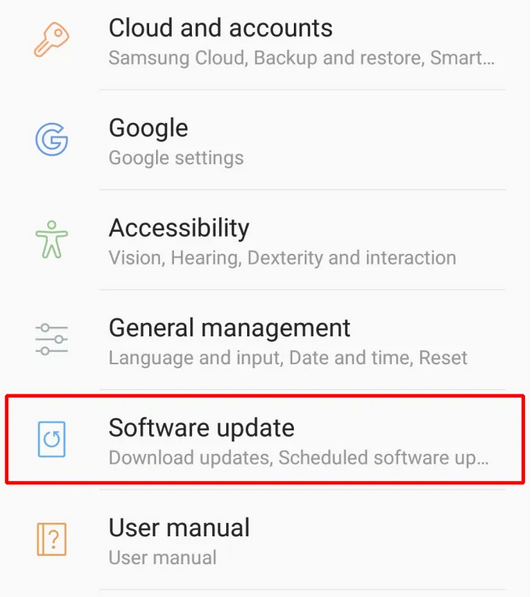The width and height of the screenshot is (531, 597).
Task: Tap Samsung Cloud, Backup and restore subtitle
Action: [302, 58]
